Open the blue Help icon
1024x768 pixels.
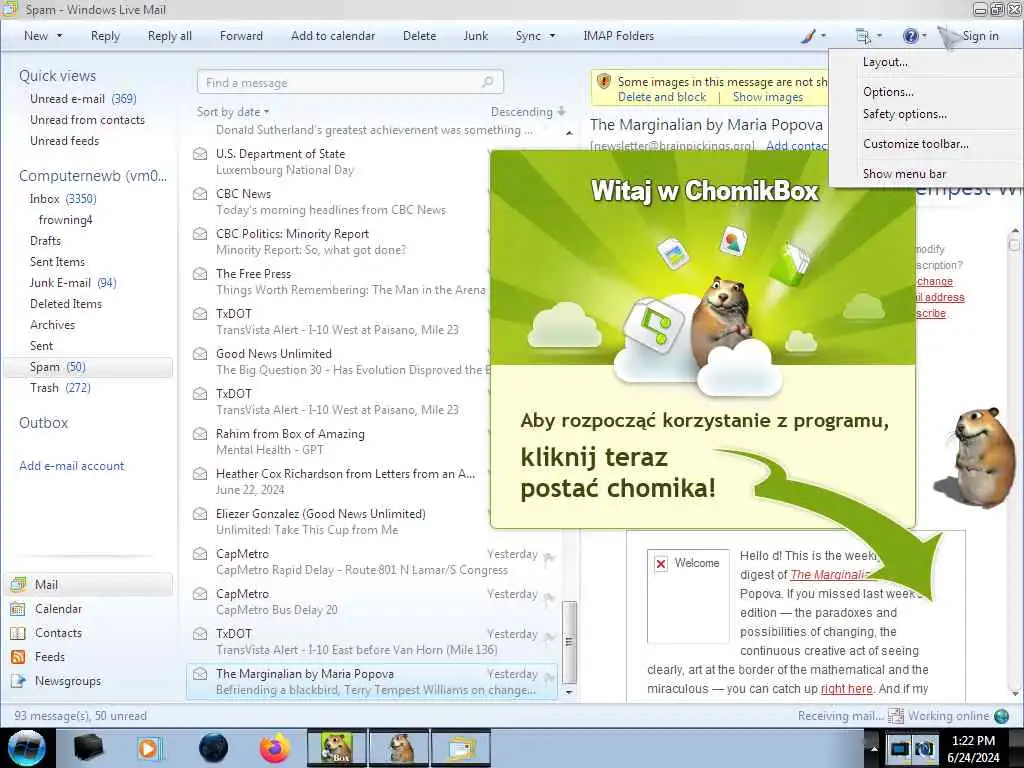point(910,36)
